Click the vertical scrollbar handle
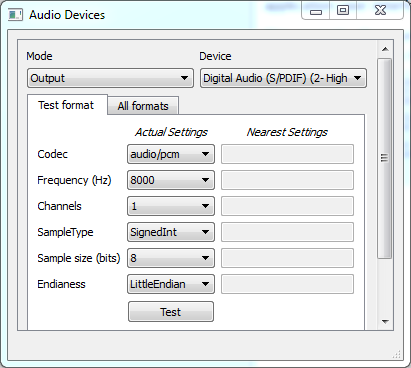 [x=385, y=158]
